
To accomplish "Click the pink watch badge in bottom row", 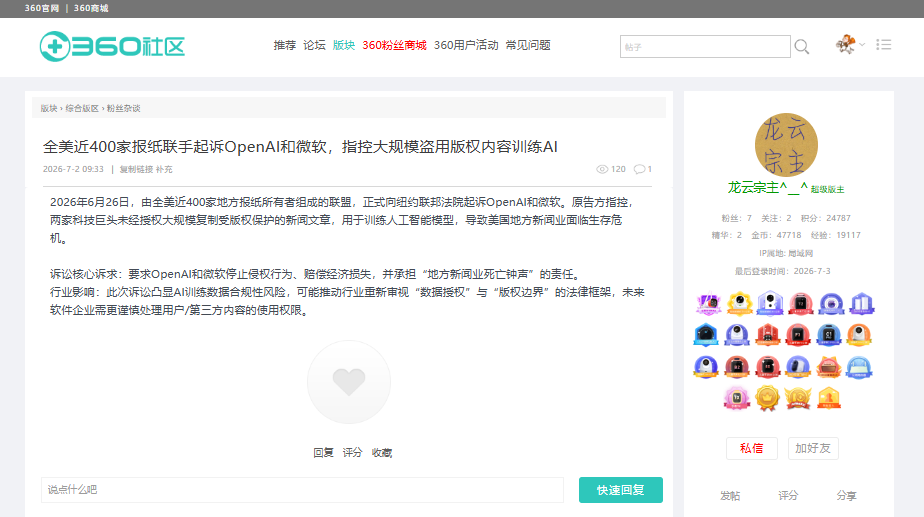I will [737, 398].
